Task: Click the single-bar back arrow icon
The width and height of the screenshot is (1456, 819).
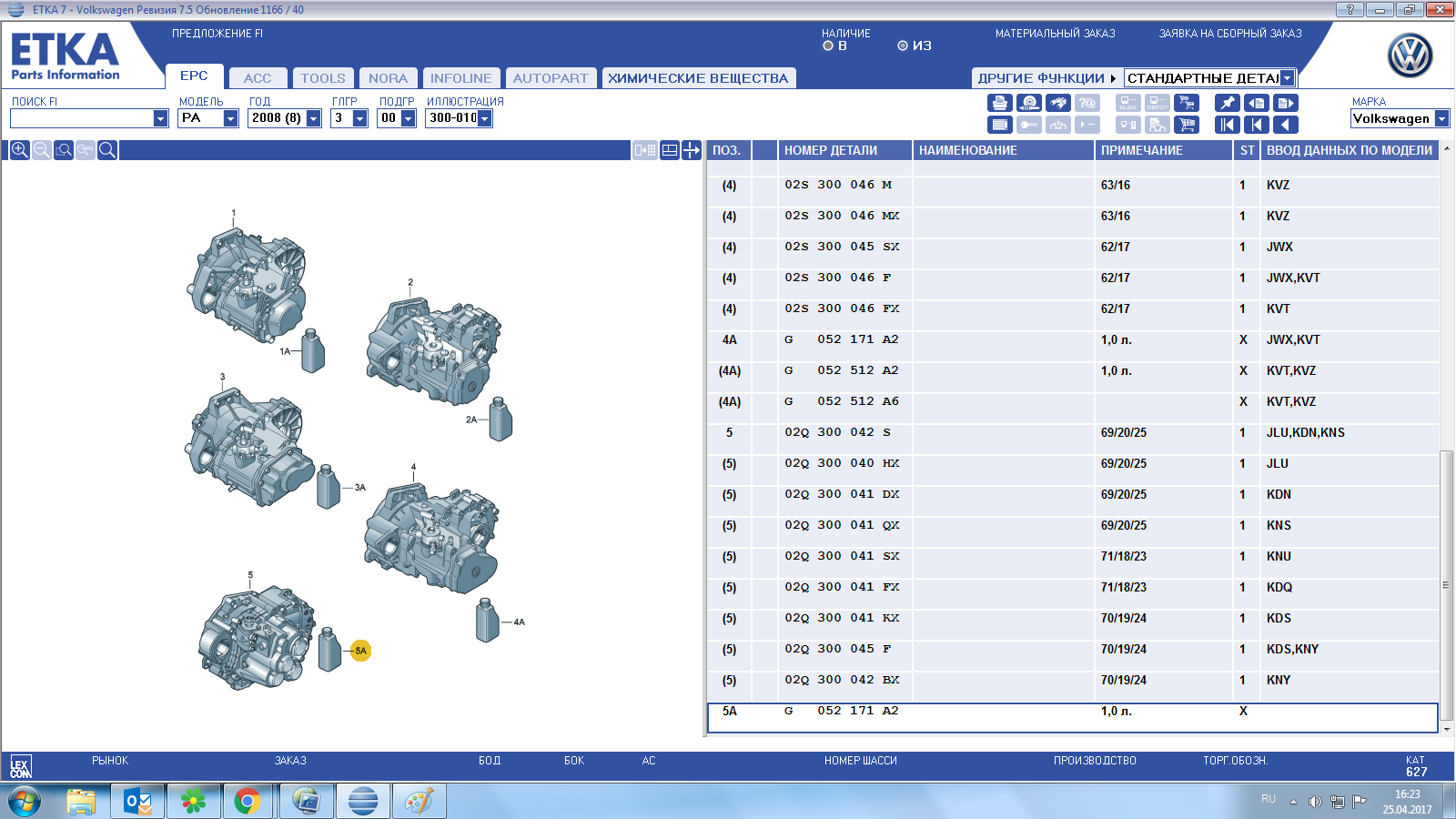Action: click(1257, 125)
